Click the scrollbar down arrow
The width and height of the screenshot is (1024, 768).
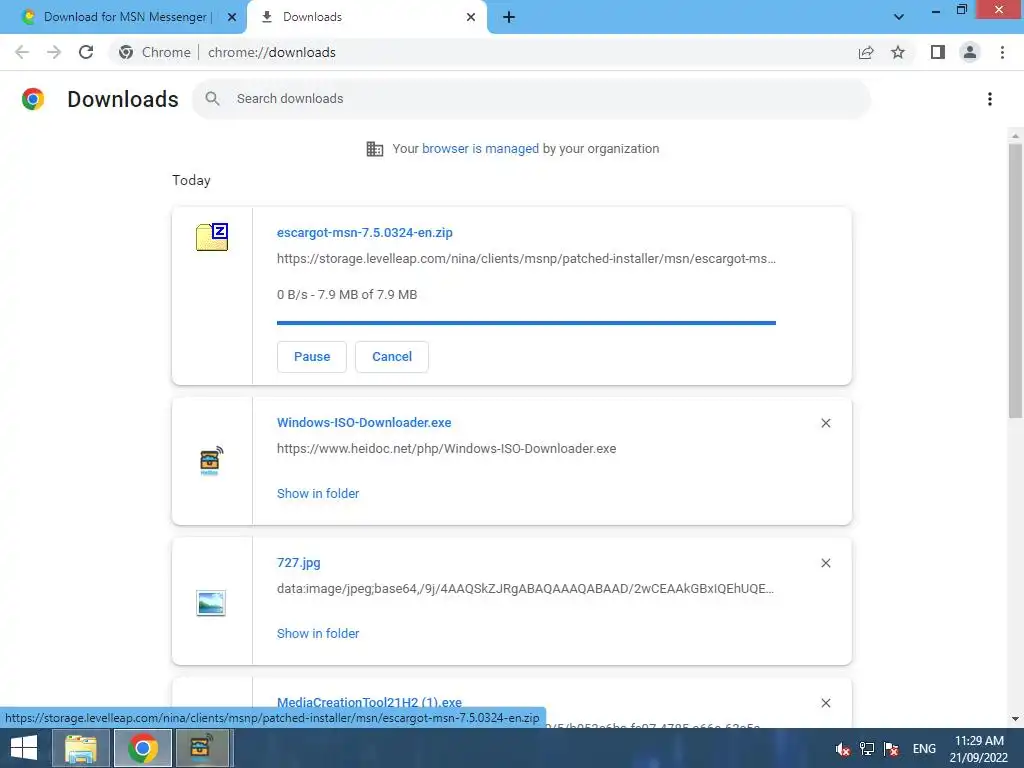(1015, 719)
